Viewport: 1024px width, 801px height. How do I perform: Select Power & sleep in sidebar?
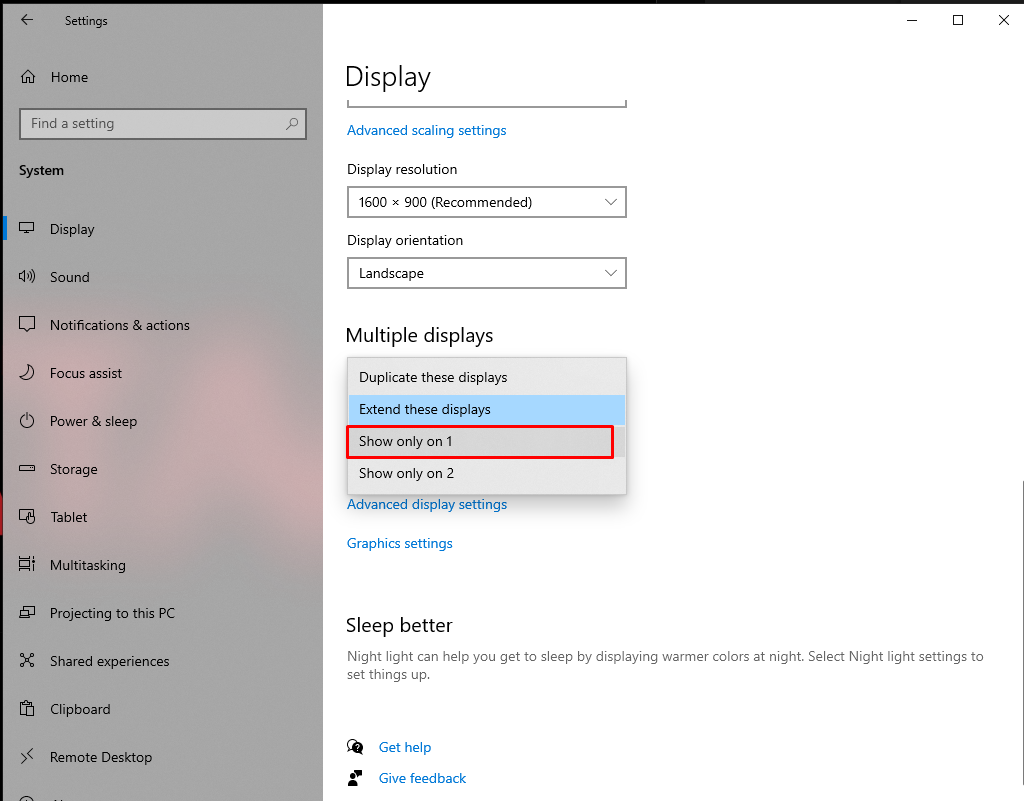click(x=27, y=421)
